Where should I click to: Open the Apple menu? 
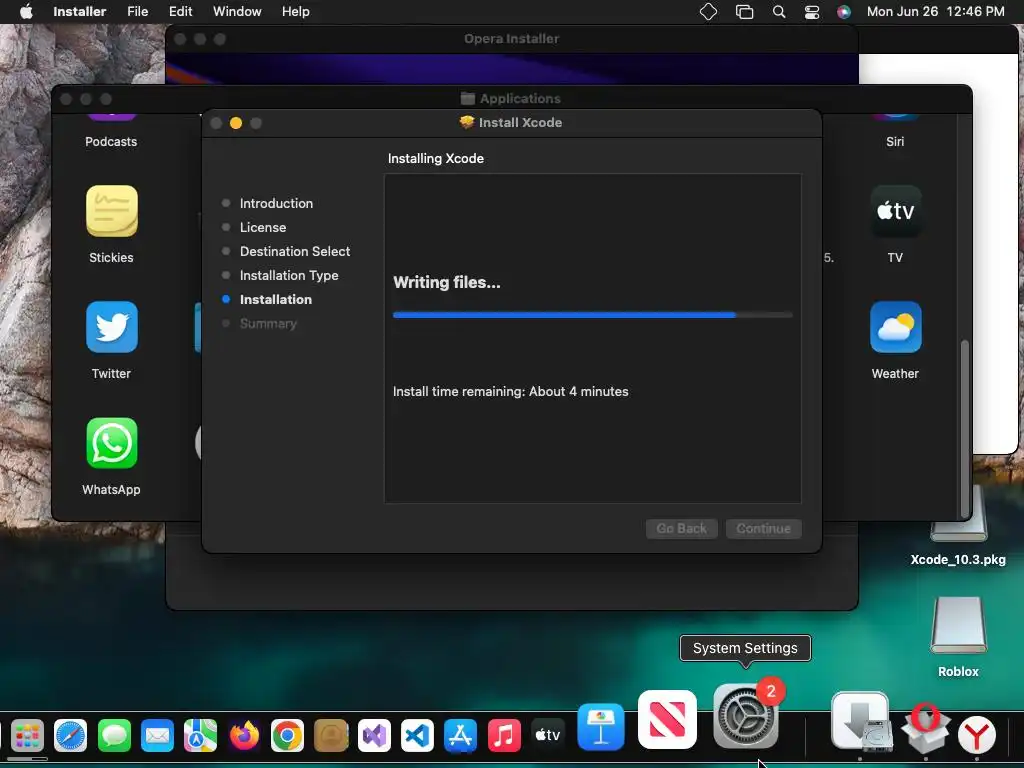(x=26, y=12)
